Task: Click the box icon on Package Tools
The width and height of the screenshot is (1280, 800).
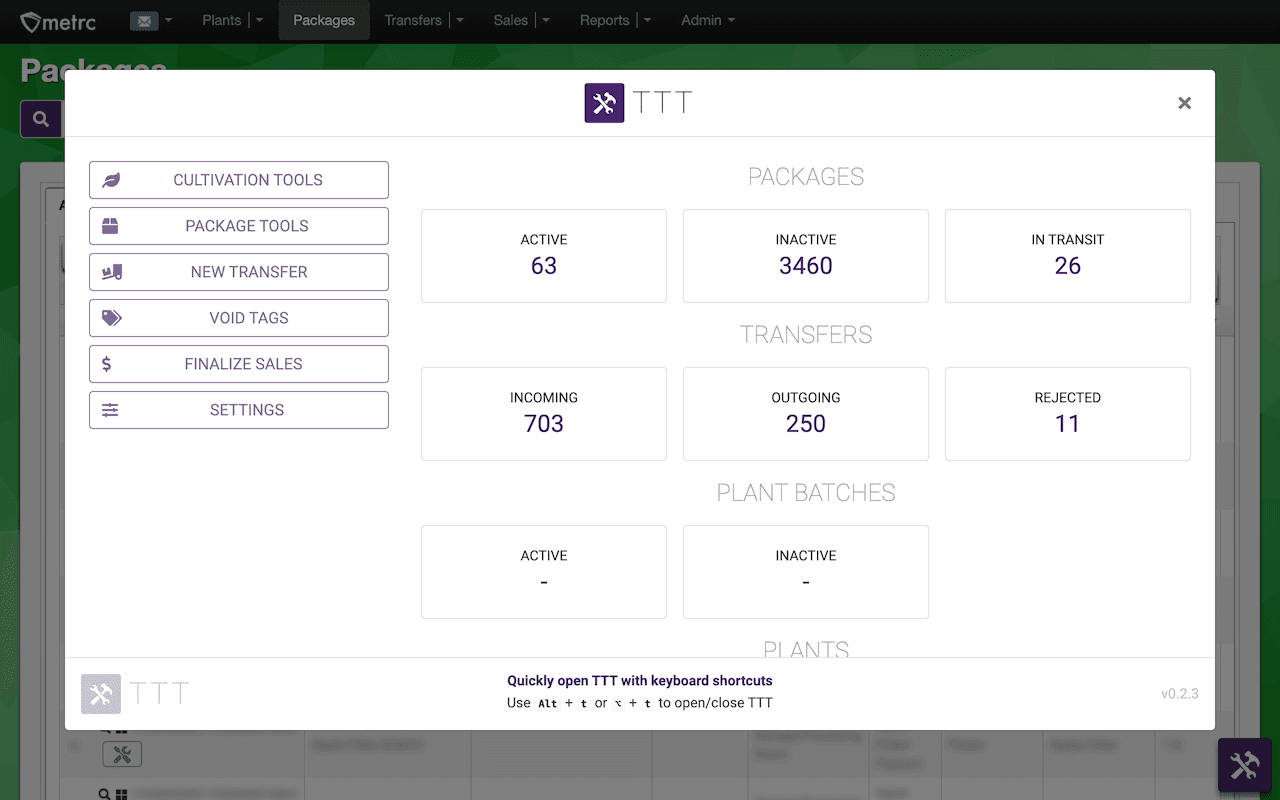Action: click(111, 226)
